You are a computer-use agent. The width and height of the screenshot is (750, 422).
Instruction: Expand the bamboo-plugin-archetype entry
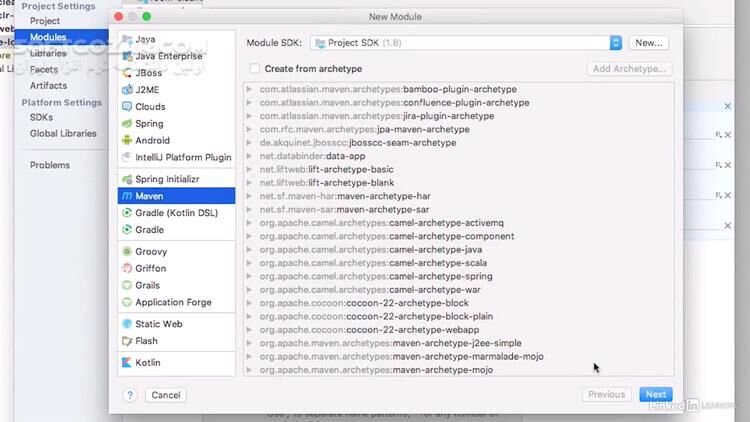click(249, 89)
